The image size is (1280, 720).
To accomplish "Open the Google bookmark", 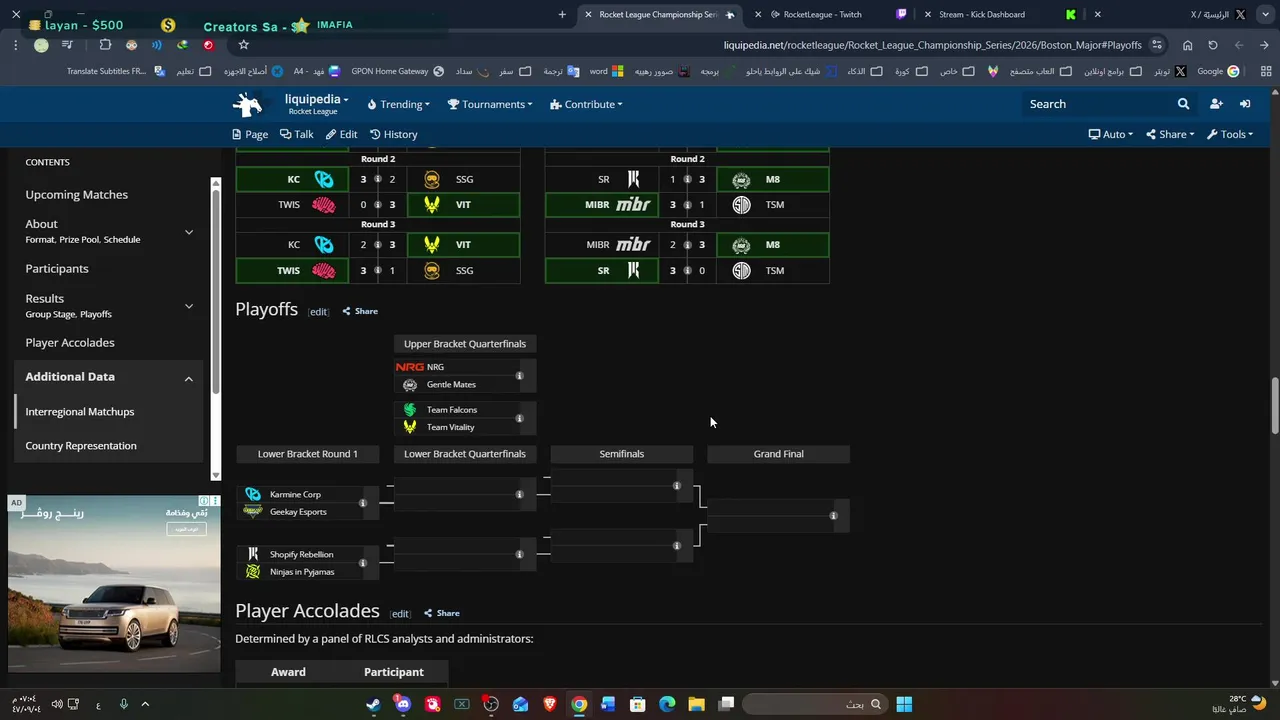I will pyautogui.click(x=1218, y=72).
